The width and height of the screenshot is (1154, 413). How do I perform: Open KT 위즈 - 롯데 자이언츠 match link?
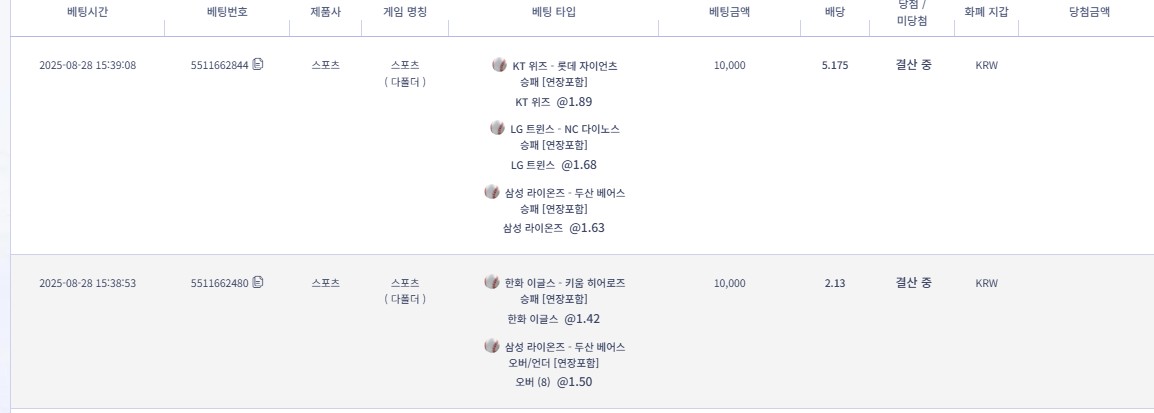coord(565,66)
